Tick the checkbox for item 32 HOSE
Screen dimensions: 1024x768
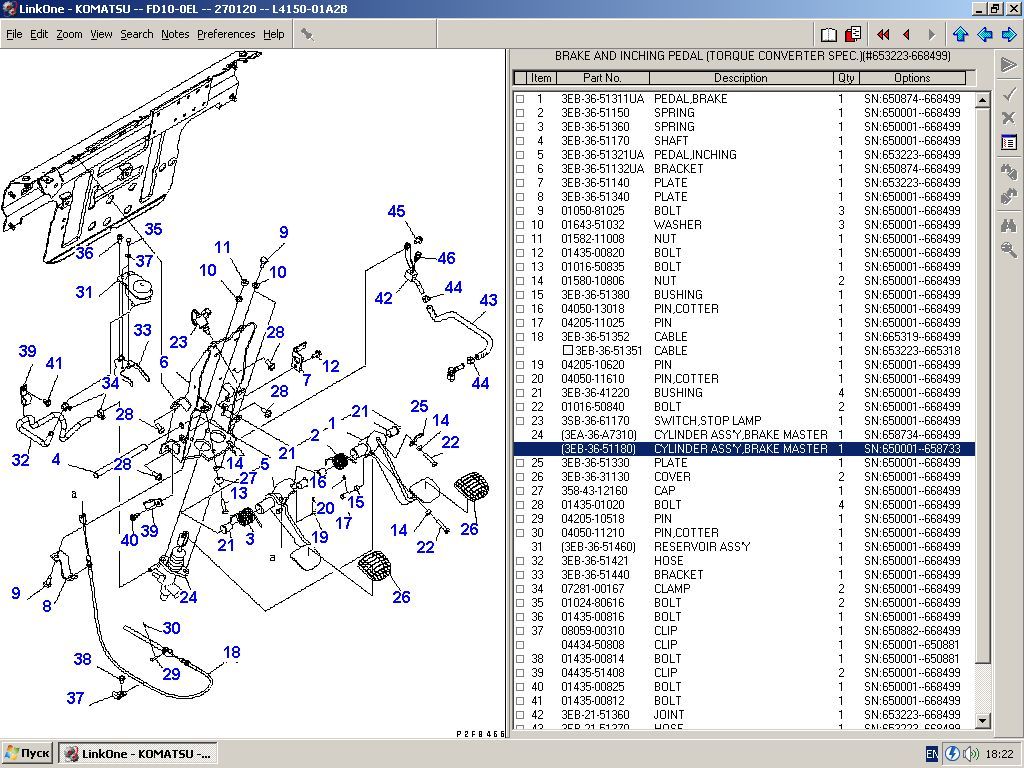[520, 561]
